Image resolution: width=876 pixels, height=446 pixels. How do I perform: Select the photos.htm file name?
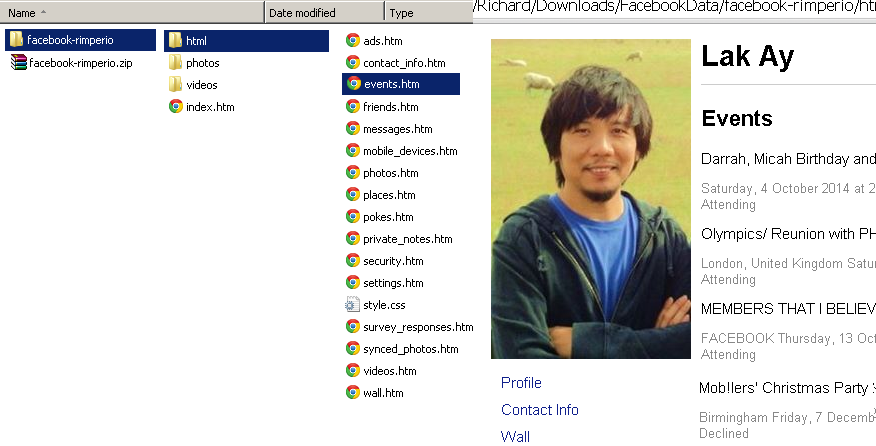[391, 173]
